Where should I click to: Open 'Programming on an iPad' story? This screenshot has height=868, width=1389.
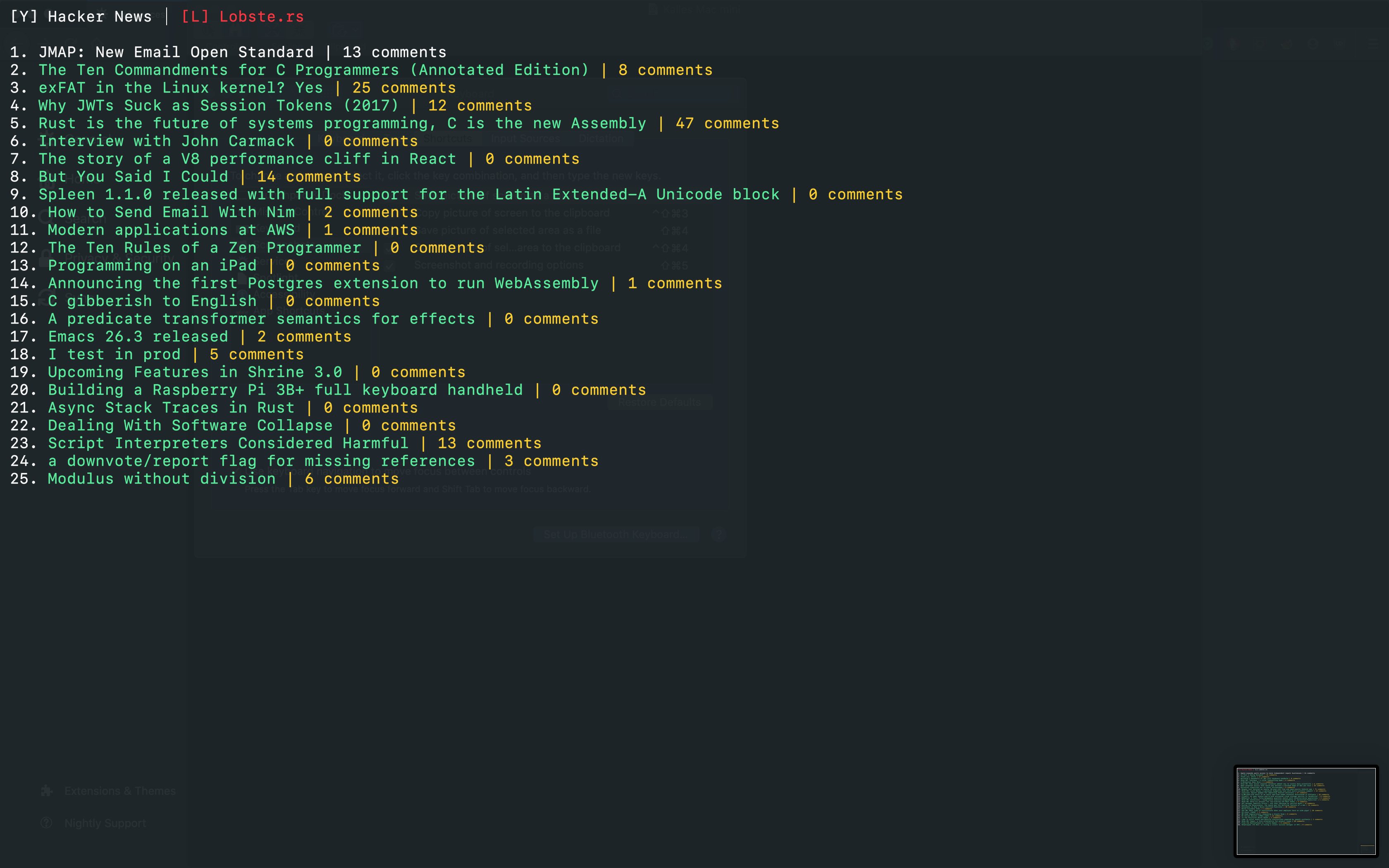(152, 266)
